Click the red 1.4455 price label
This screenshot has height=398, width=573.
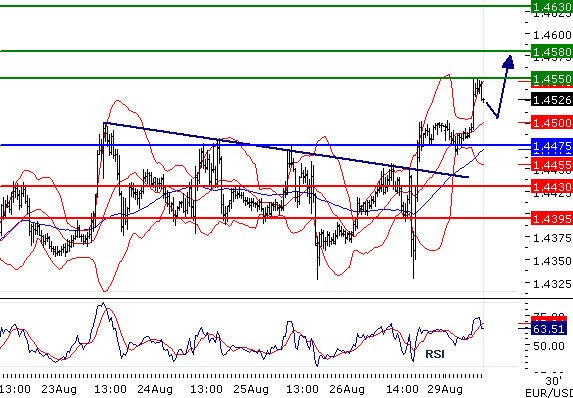(551, 164)
